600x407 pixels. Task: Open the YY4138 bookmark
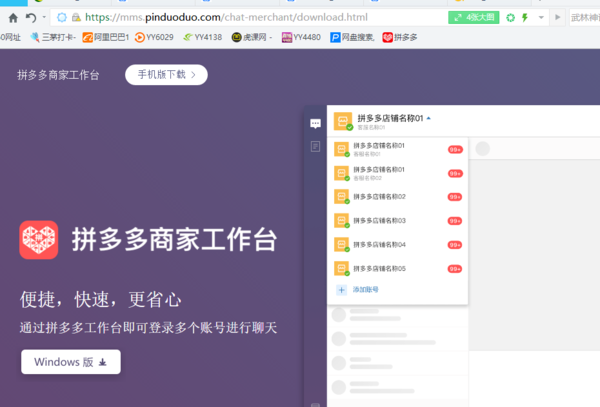pyautogui.click(x=202, y=37)
